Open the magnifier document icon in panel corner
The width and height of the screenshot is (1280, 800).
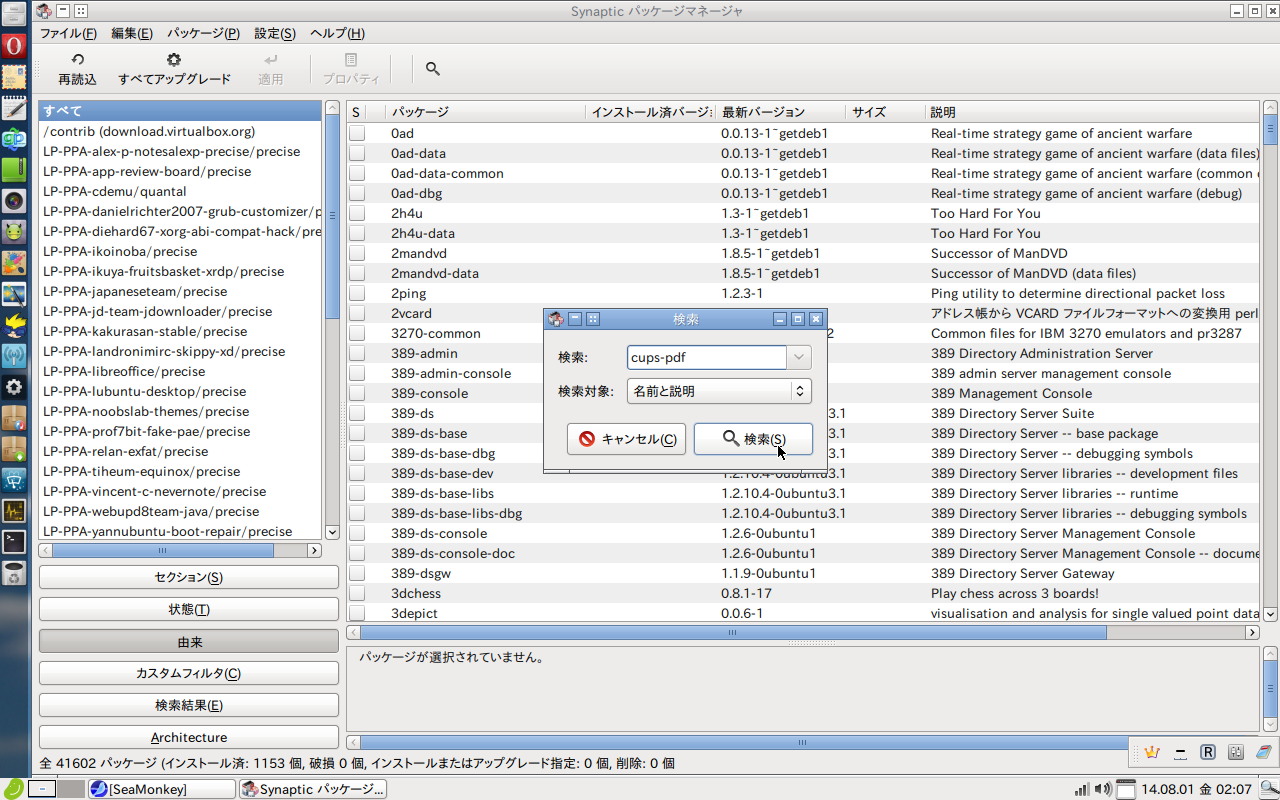coord(1268,789)
